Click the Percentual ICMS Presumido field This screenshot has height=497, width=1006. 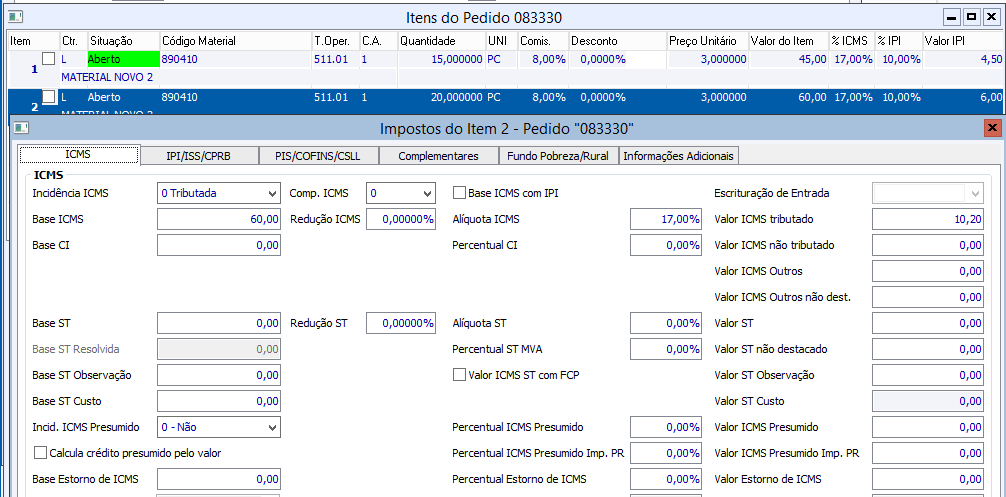coord(665,427)
